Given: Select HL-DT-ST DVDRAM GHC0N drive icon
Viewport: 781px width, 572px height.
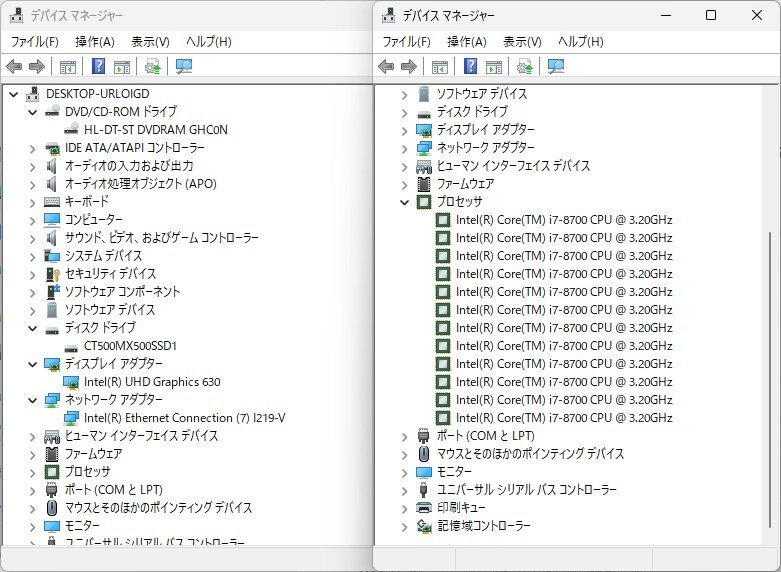Looking at the screenshot, I should 71,129.
